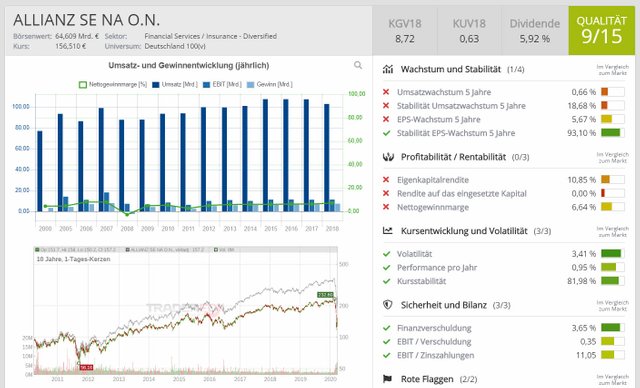Click the Kursentwicklung und Volatilität line-chart icon

coord(388,231)
